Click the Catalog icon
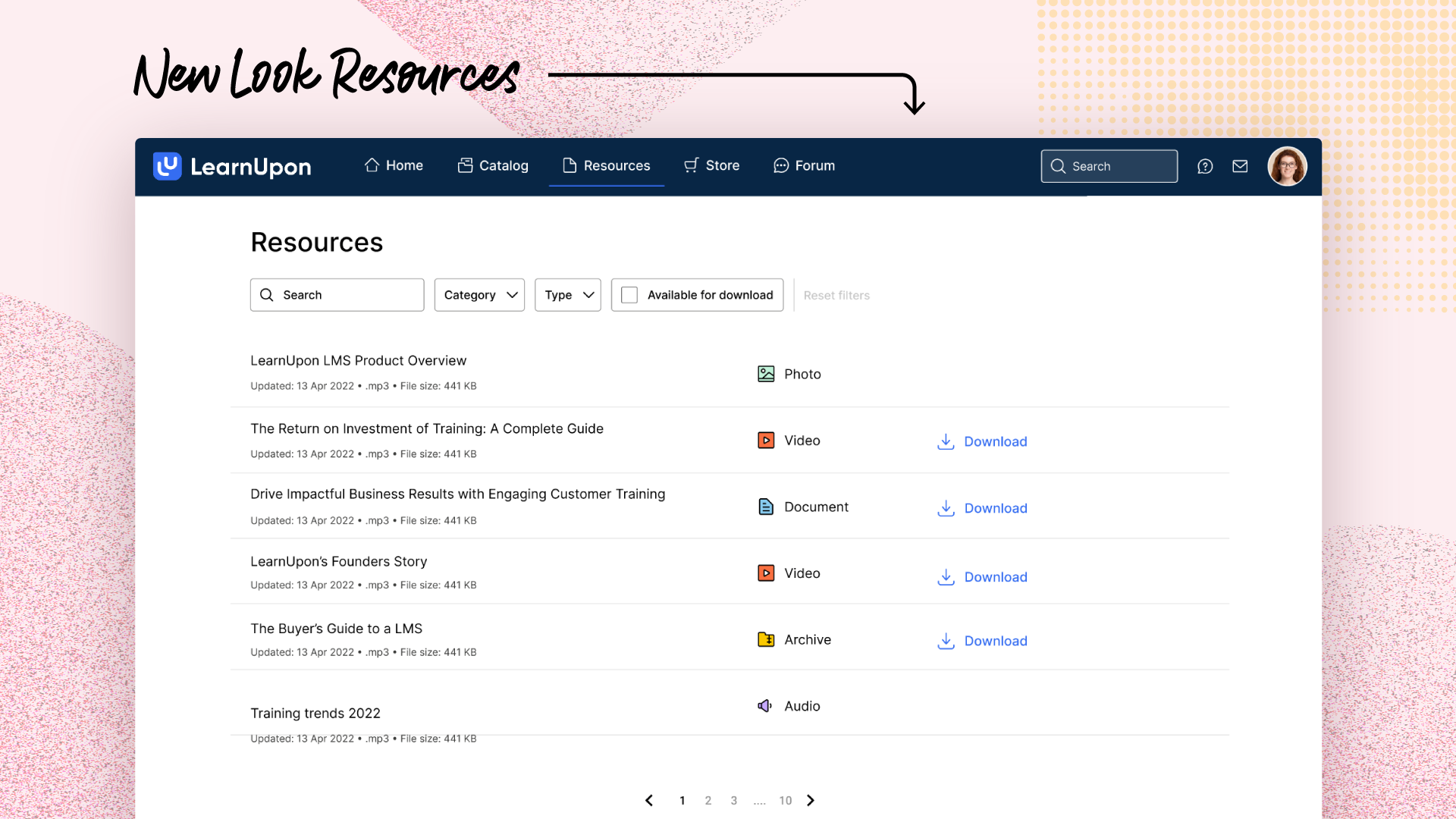The image size is (1456, 819). 465,165
